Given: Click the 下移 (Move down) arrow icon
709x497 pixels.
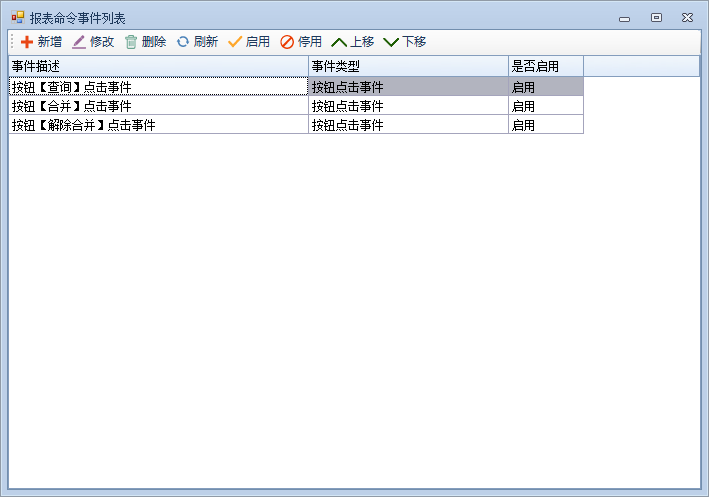Looking at the screenshot, I should (391, 42).
